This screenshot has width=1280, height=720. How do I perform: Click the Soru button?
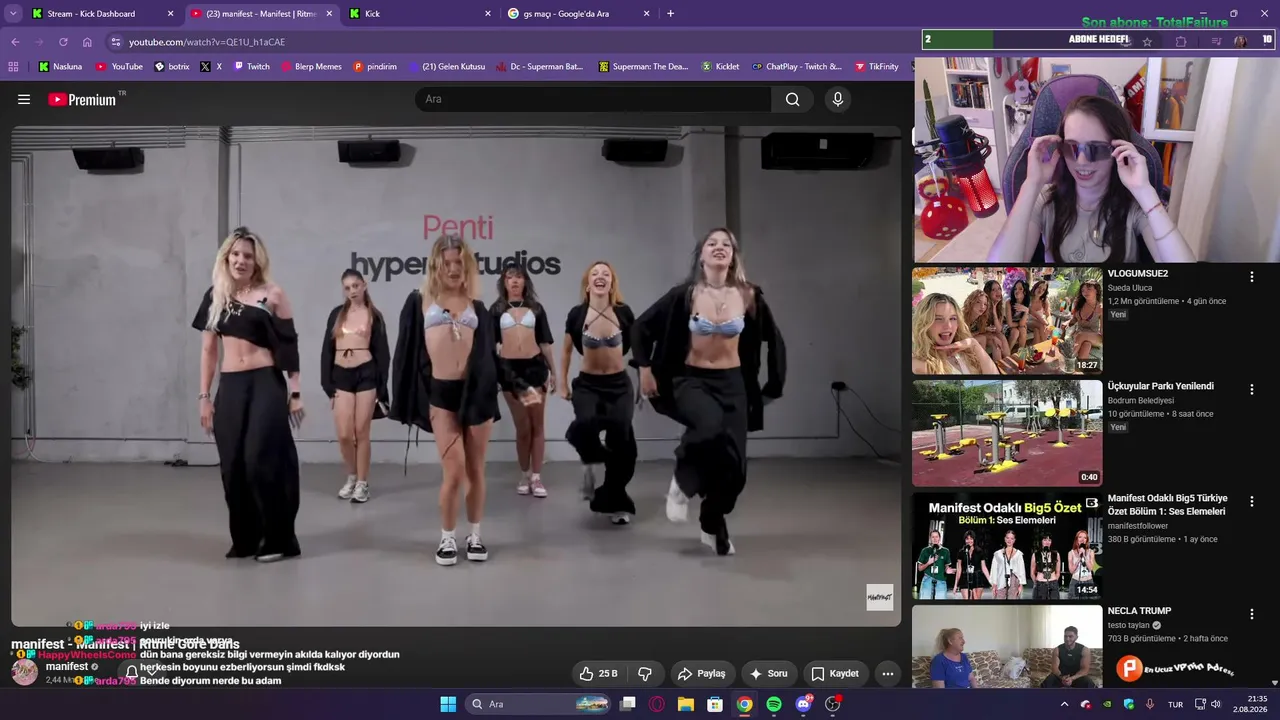(x=768, y=673)
